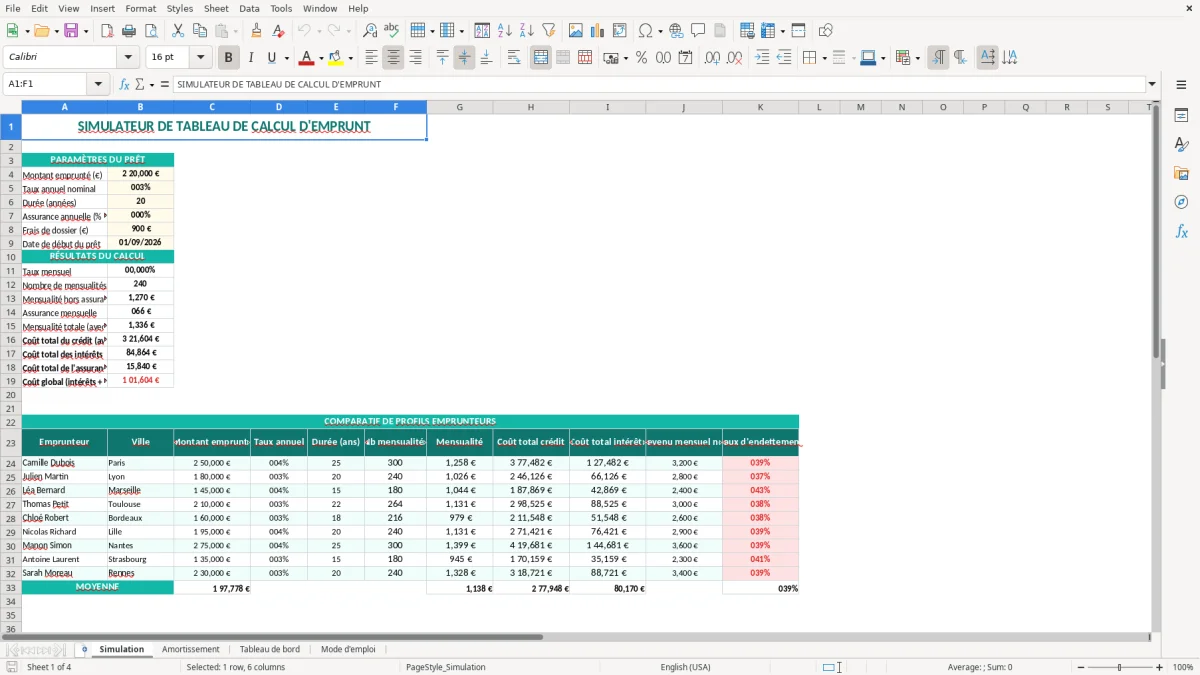Open the Font Name dropdown arrow
The height and width of the screenshot is (675, 1200).
(x=128, y=58)
